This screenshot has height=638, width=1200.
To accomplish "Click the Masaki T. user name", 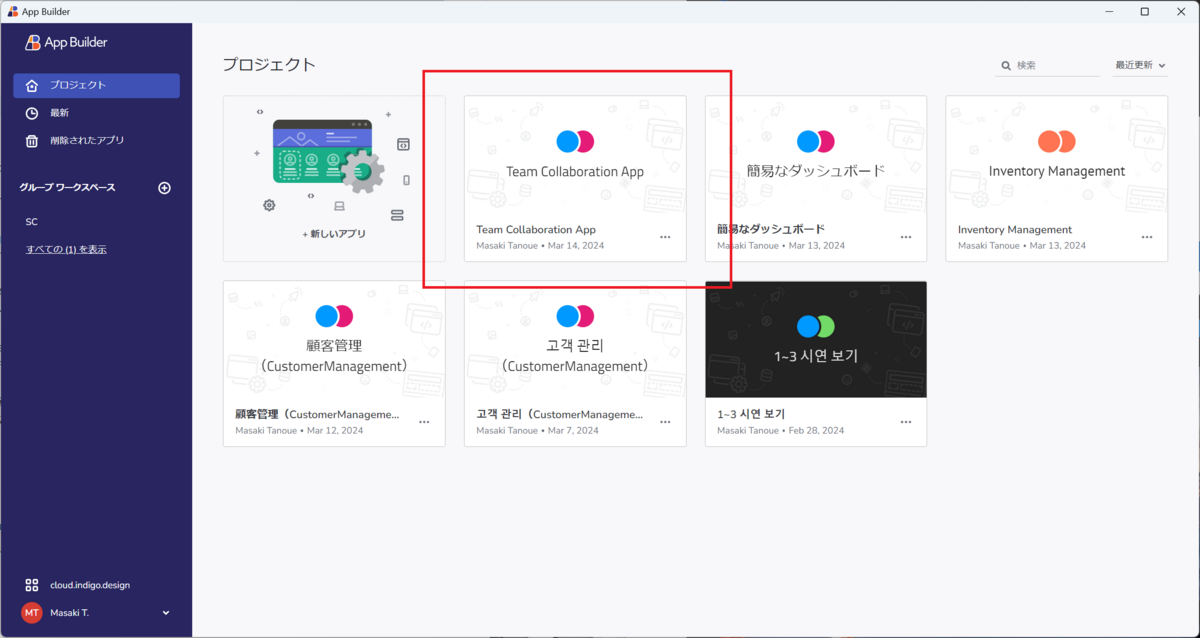I will (70, 612).
